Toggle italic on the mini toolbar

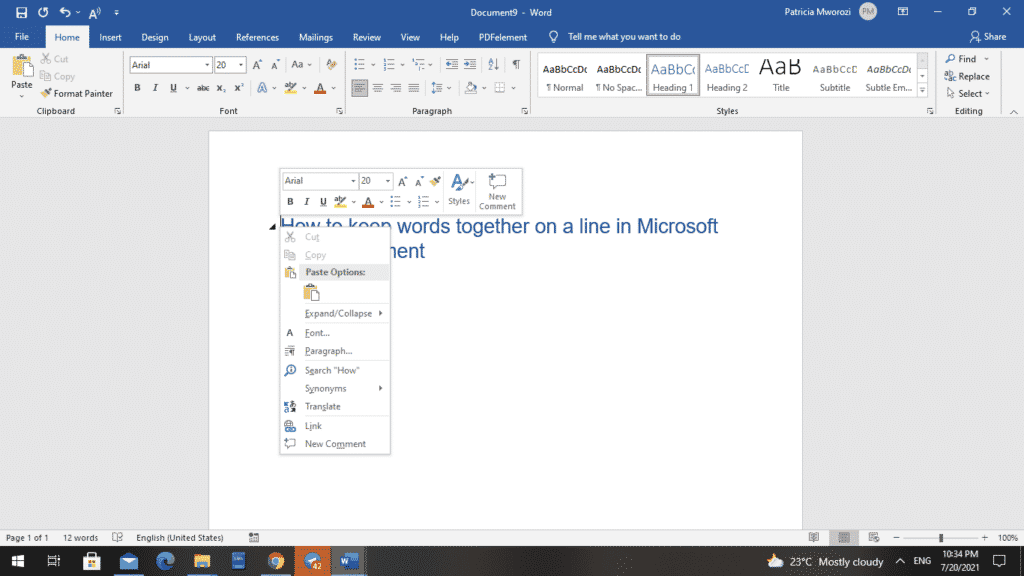point(307,201)
